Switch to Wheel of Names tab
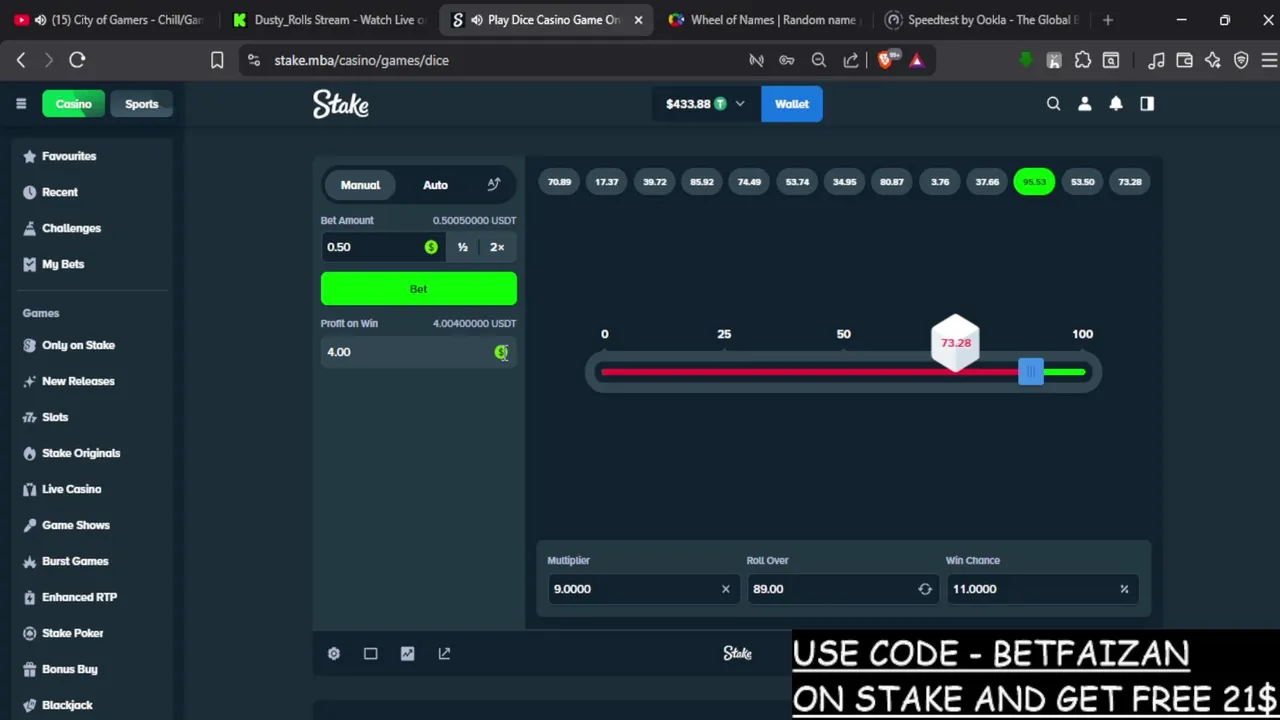Viewport: 1280px width, 720px height. coord(763,20)
